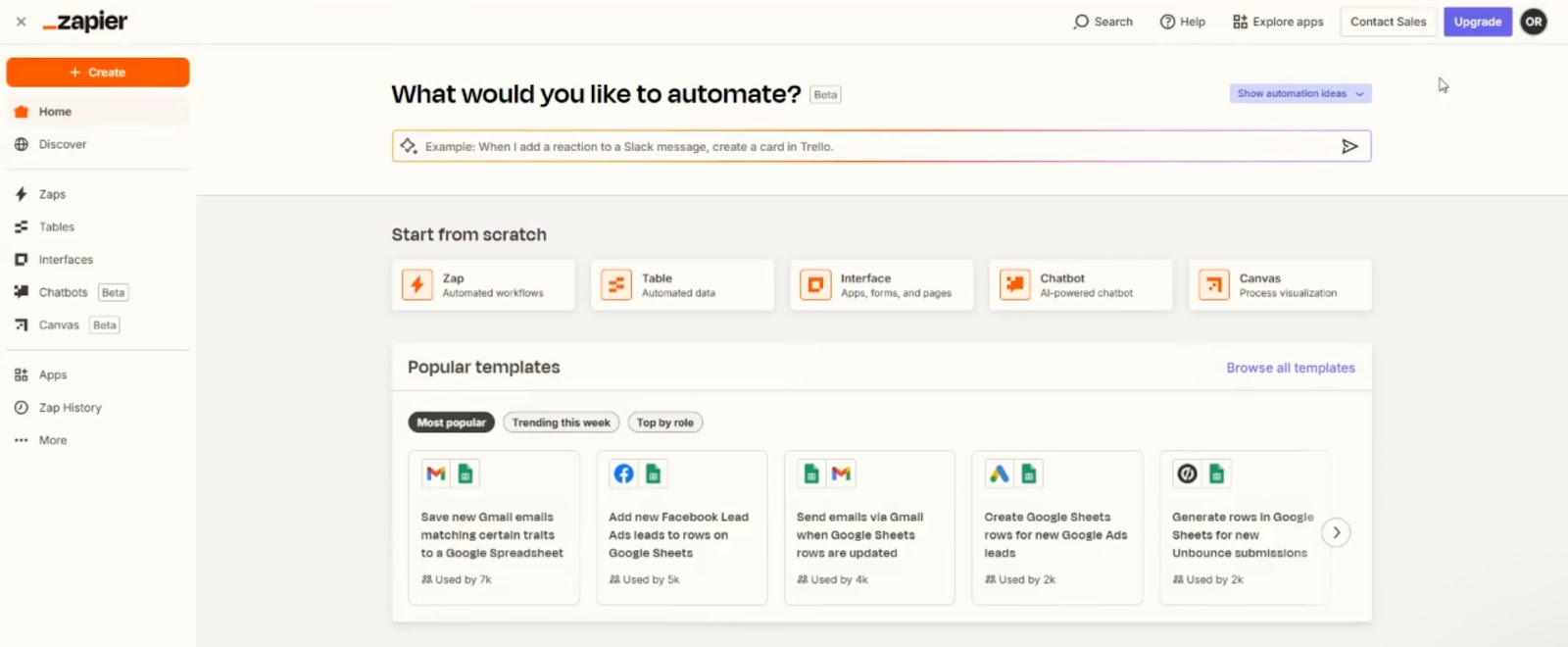1568x647 pixels.
Task: Open Discover in the sidebar
Action: tap(98, 144)
